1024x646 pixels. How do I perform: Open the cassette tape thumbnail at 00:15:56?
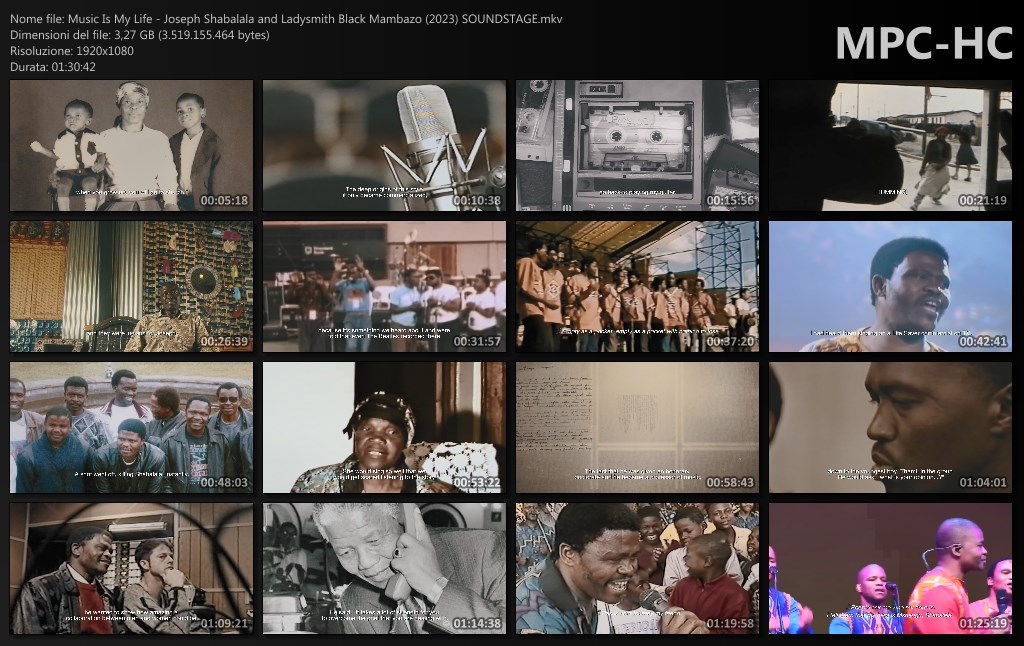(x=637, y=145)
